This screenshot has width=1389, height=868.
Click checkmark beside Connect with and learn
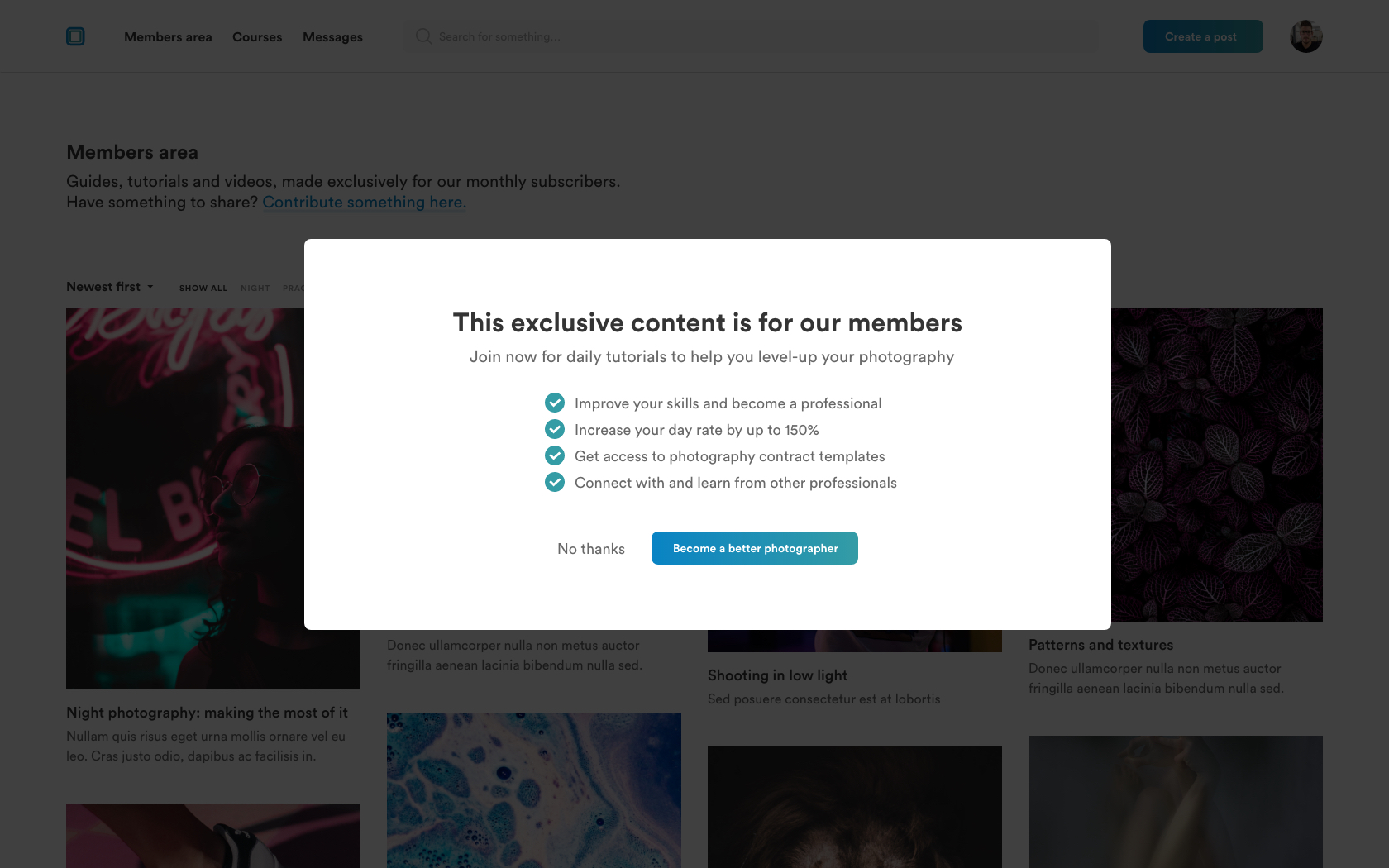tap(555, 482)
